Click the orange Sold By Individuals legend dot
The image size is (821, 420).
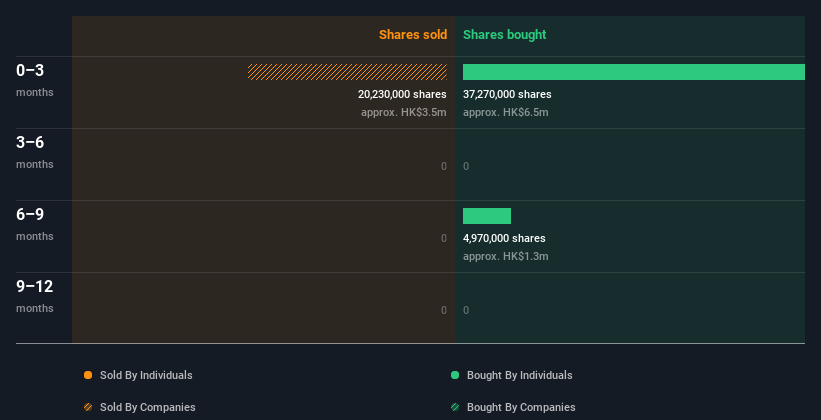coord(88,375)
